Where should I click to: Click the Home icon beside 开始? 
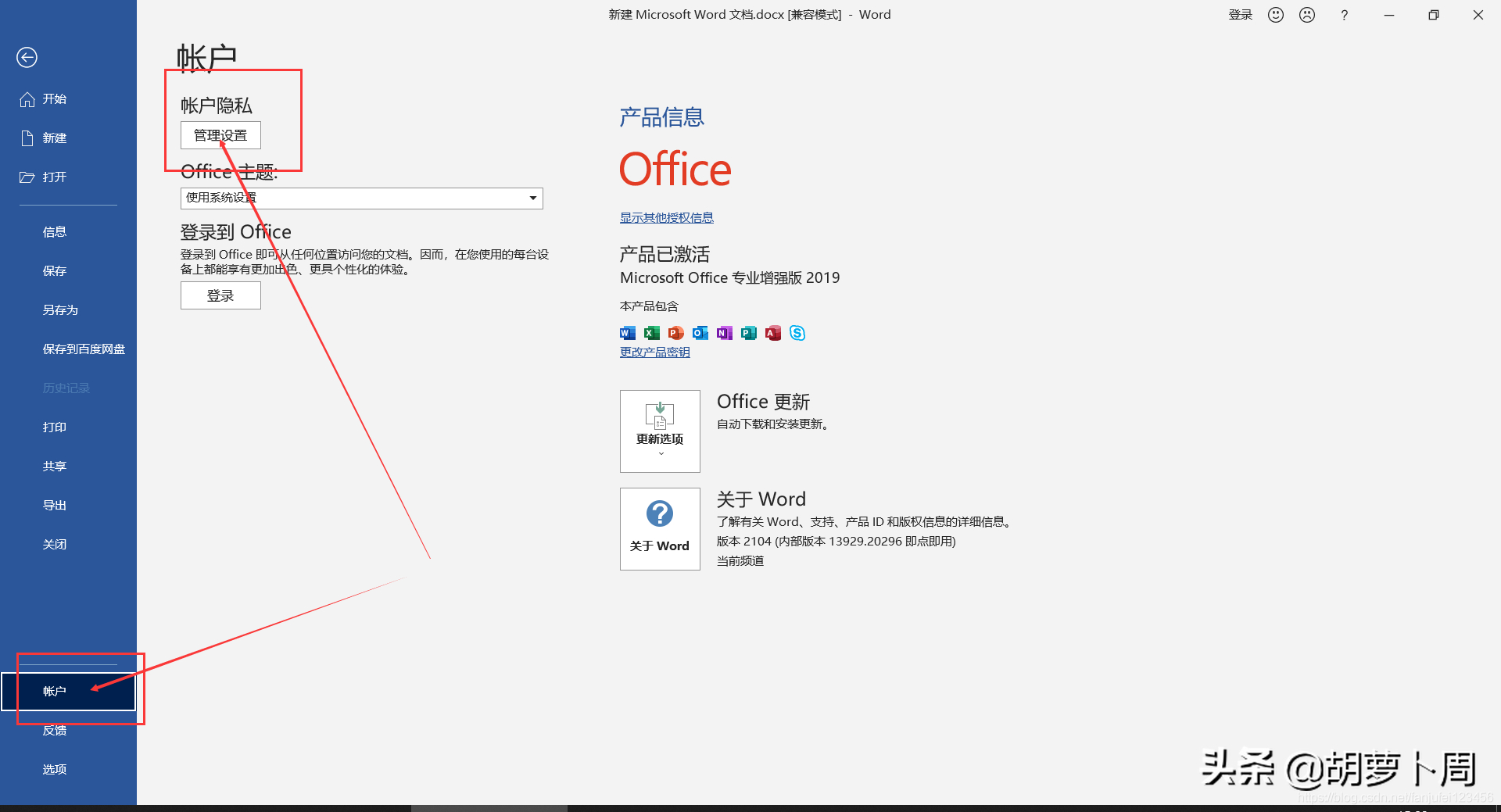pyautogui.click(x=27, y=99)
